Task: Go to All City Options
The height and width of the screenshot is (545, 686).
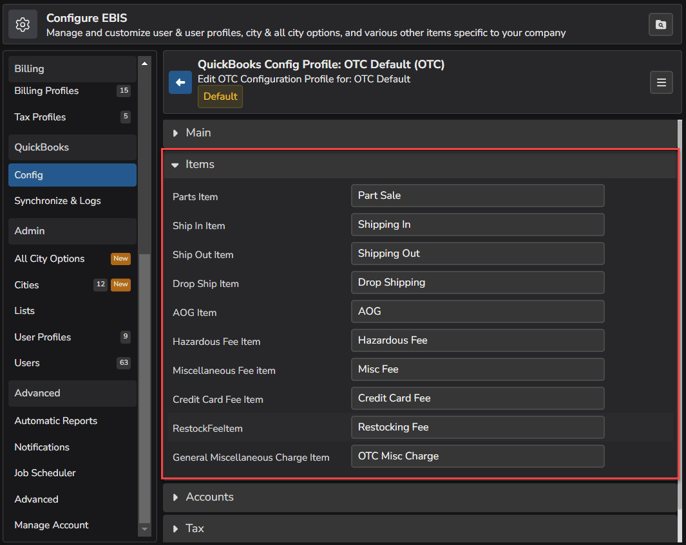Action: (49, 259)
